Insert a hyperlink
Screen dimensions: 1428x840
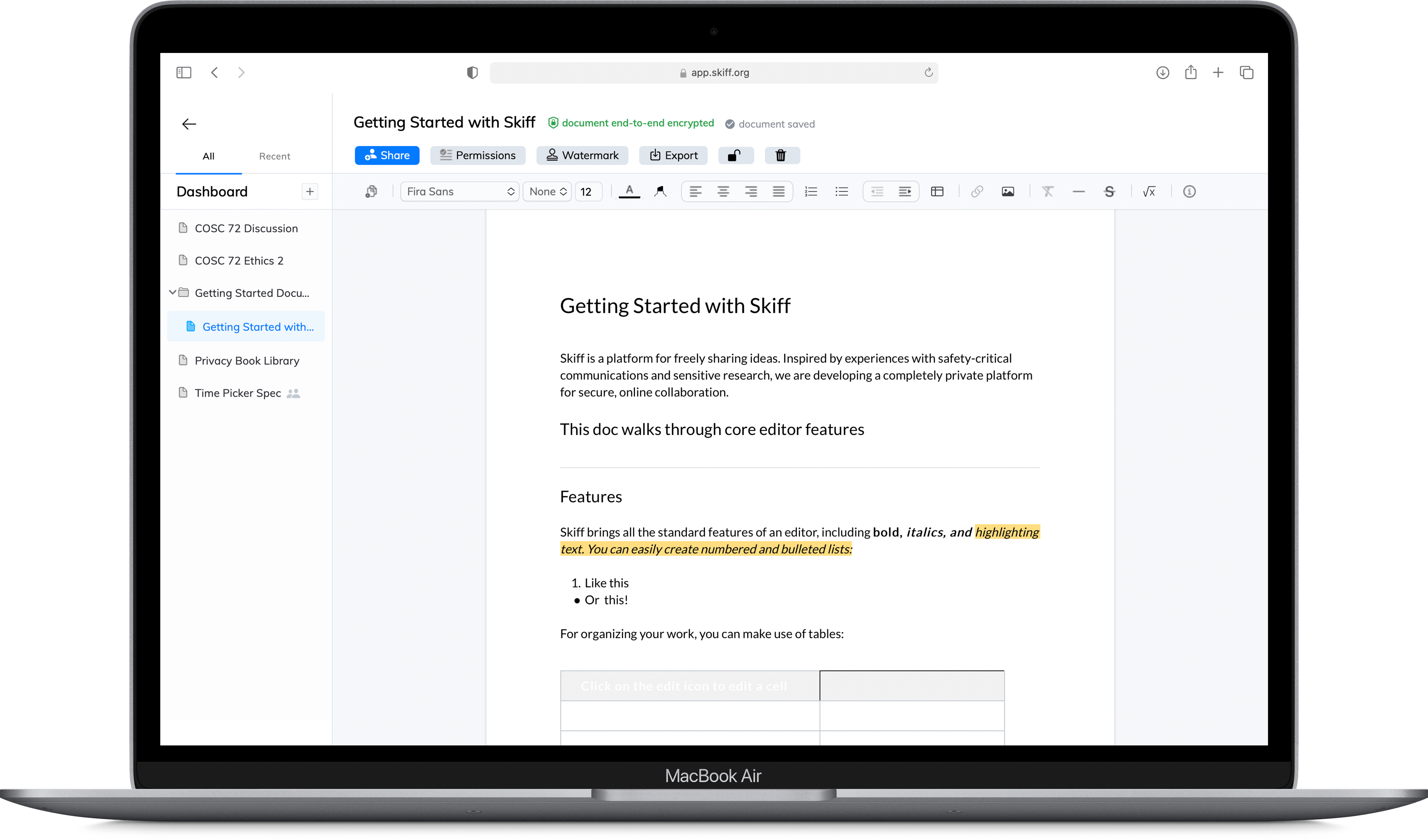[x=976, y=191]
